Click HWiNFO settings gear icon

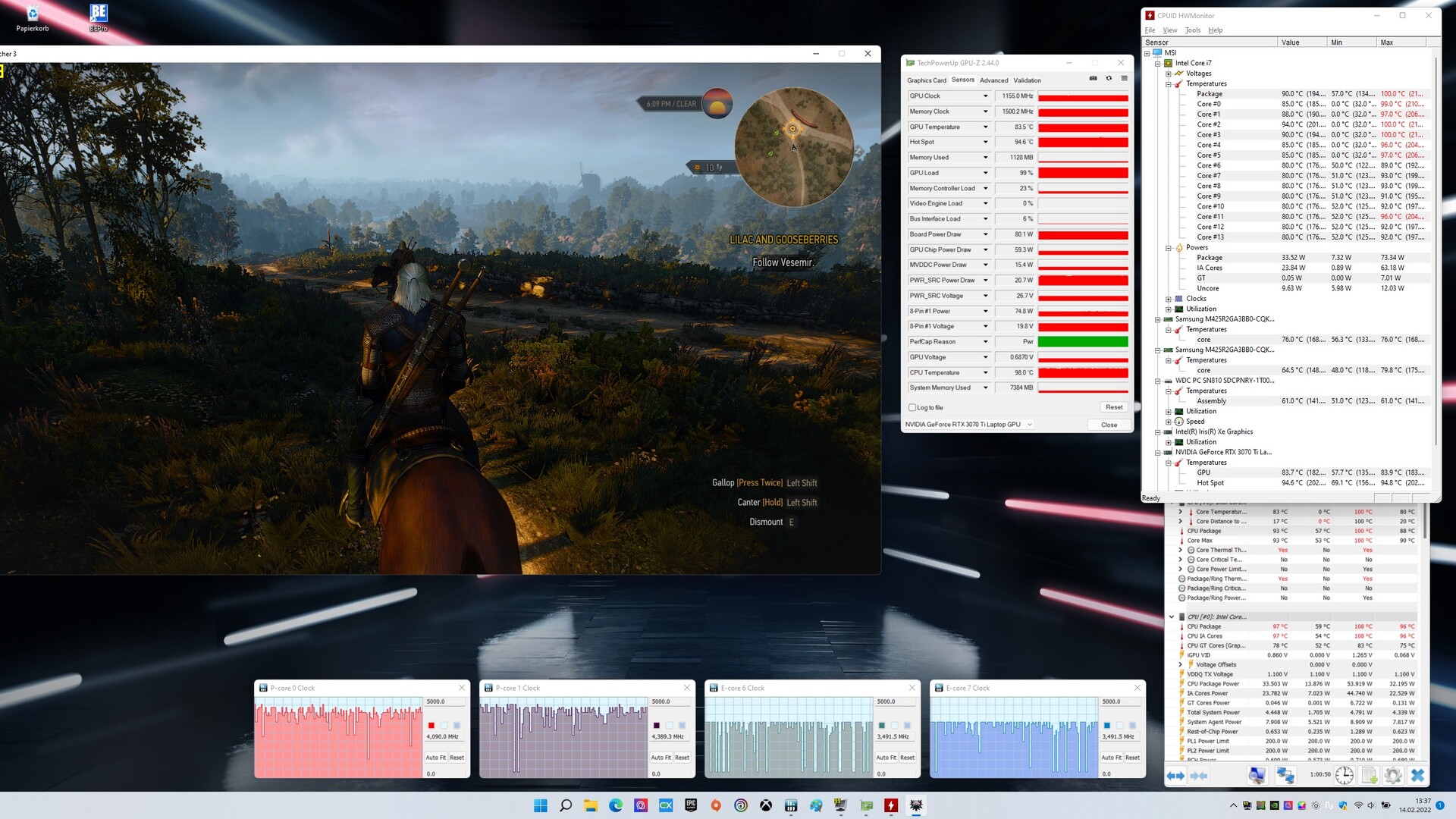[1392, 775]
